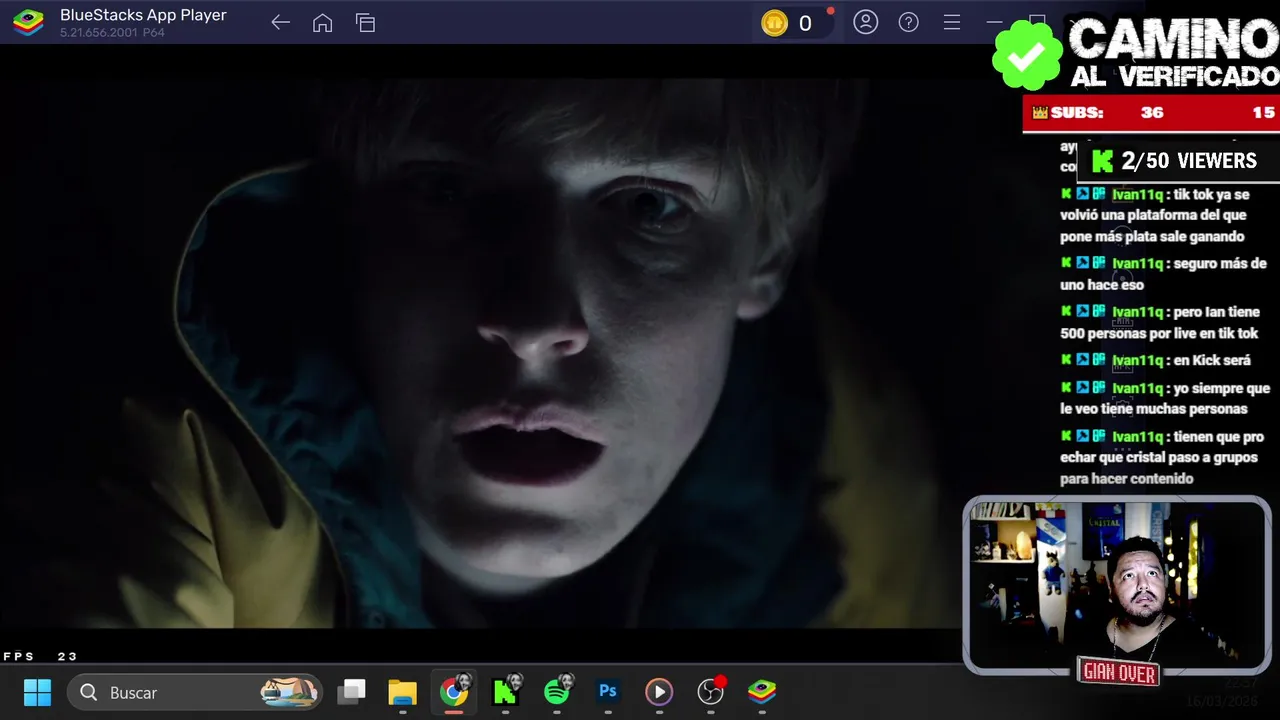Click chat message starting "tik tok ya se"

point(1154,215)
